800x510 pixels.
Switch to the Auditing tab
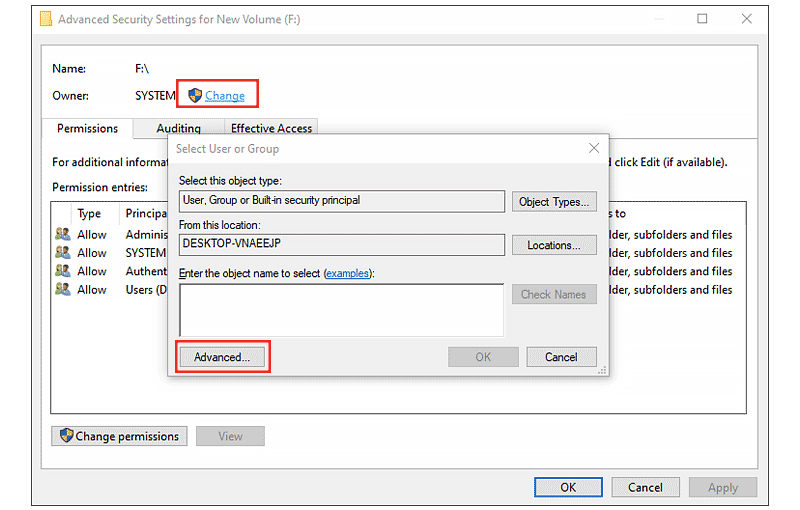pos(179,129)
